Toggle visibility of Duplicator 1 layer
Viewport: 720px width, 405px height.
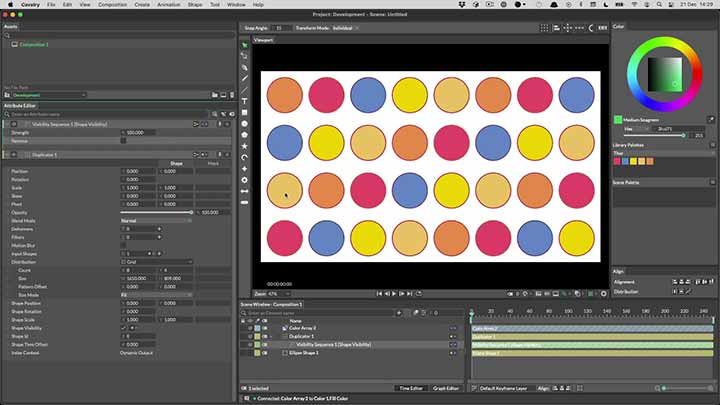[250, 337]
